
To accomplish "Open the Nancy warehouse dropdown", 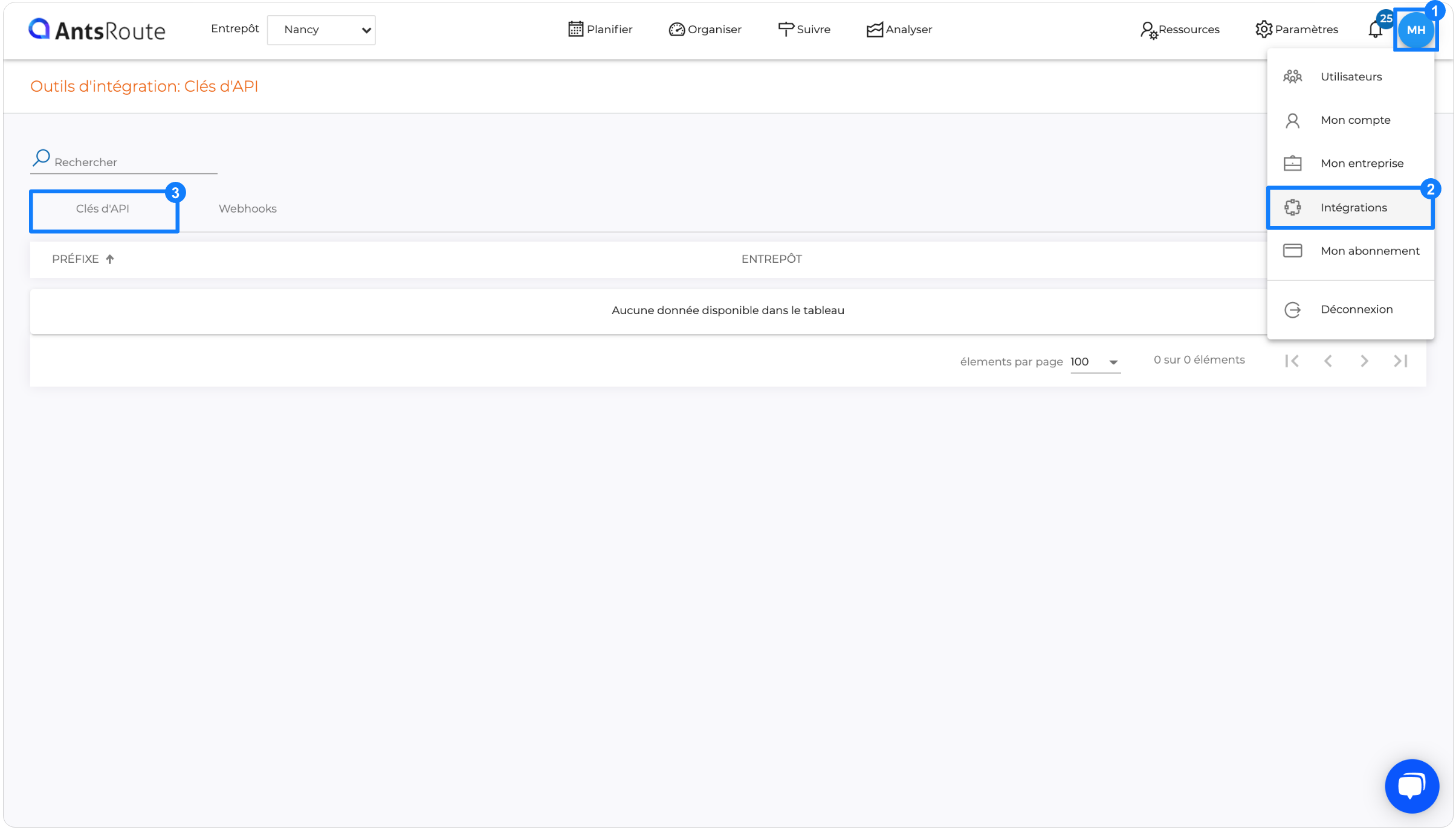I will 321,30.
